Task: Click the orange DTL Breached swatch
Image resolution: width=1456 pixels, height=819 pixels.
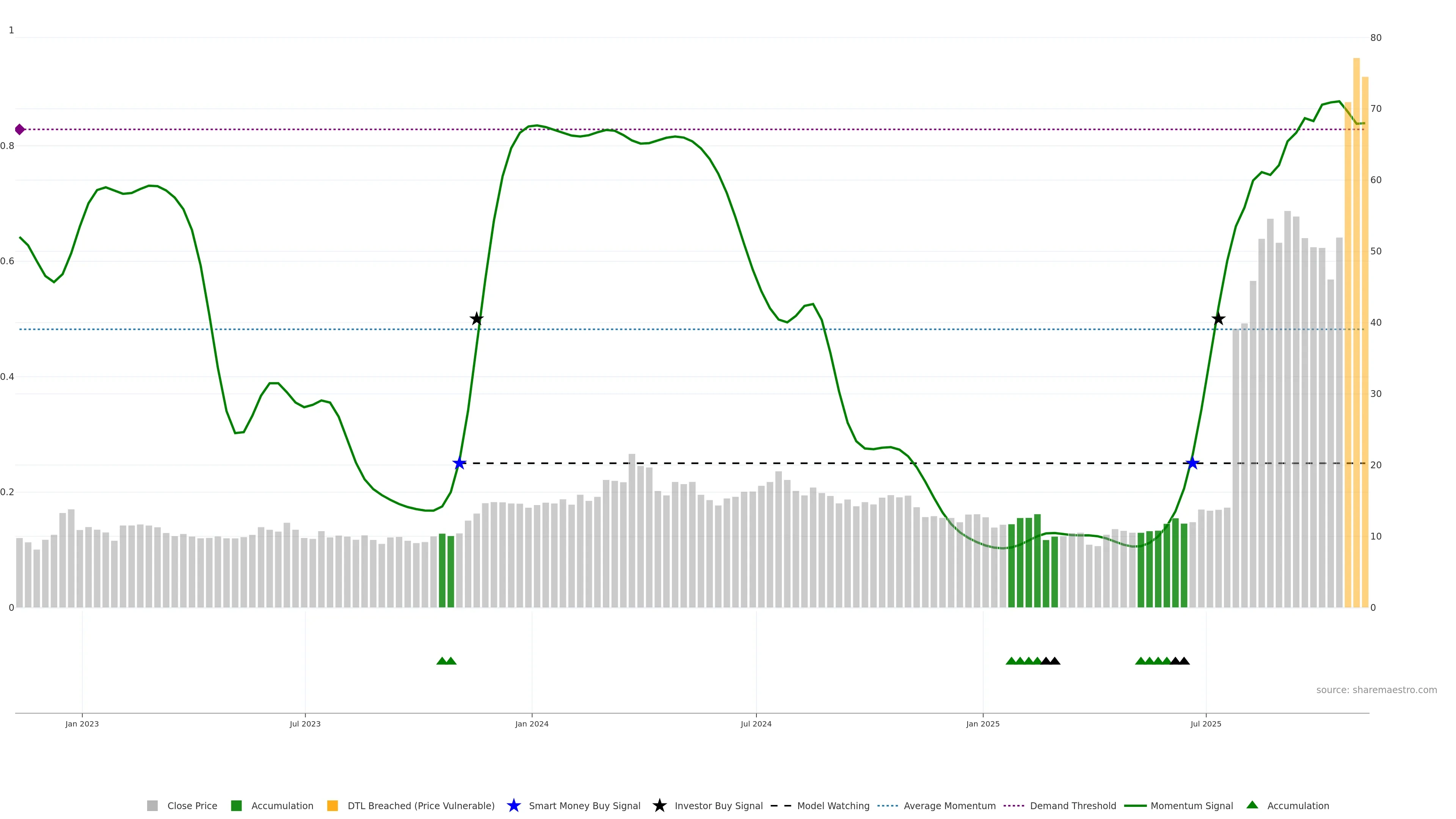Action: [x=333, y=805]
